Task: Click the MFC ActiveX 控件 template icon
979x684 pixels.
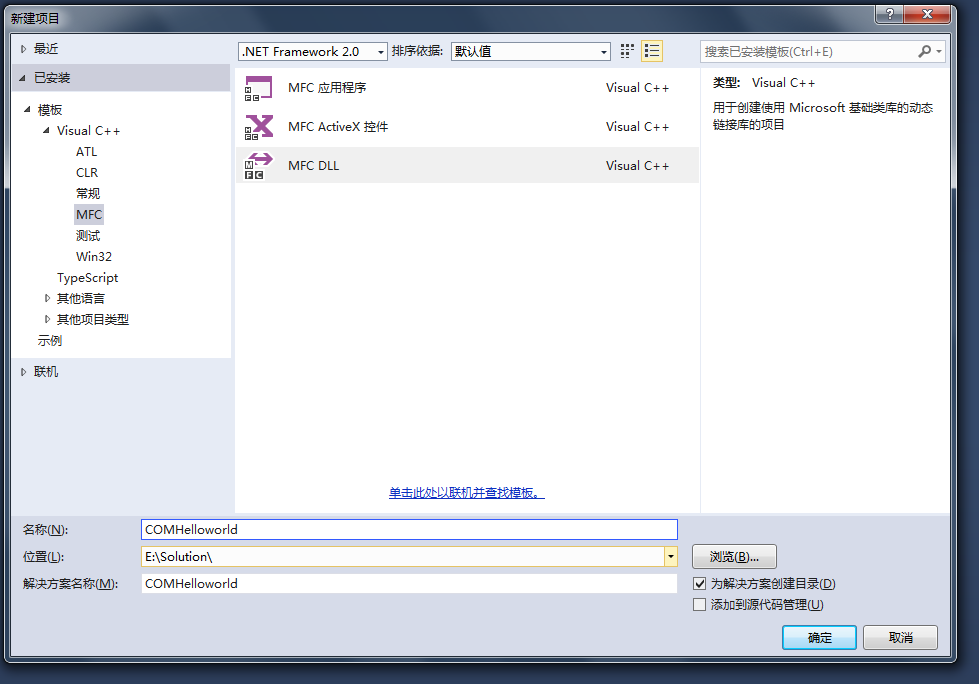Action: coord(258,127)
